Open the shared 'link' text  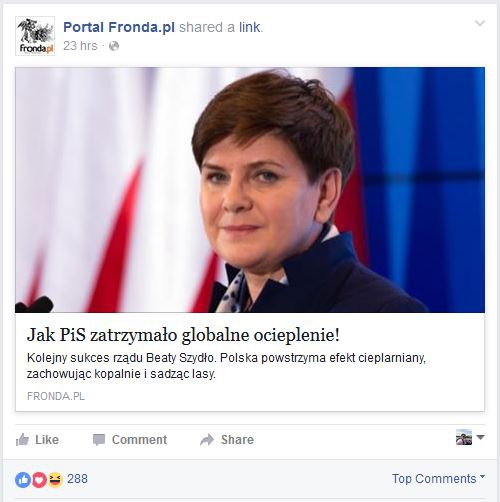pos(249,27)
